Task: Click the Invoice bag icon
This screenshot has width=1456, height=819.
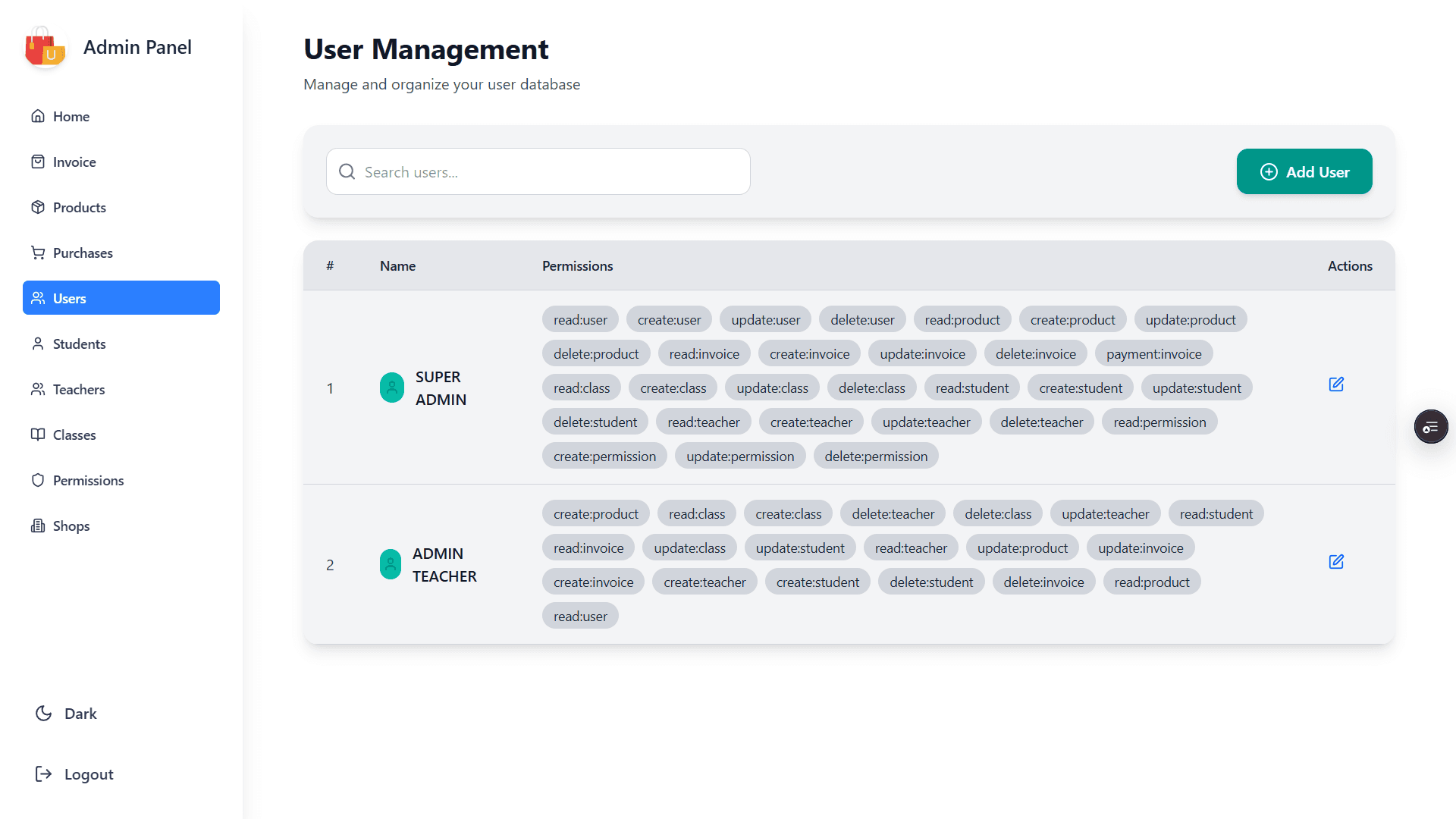Action: 38,162
